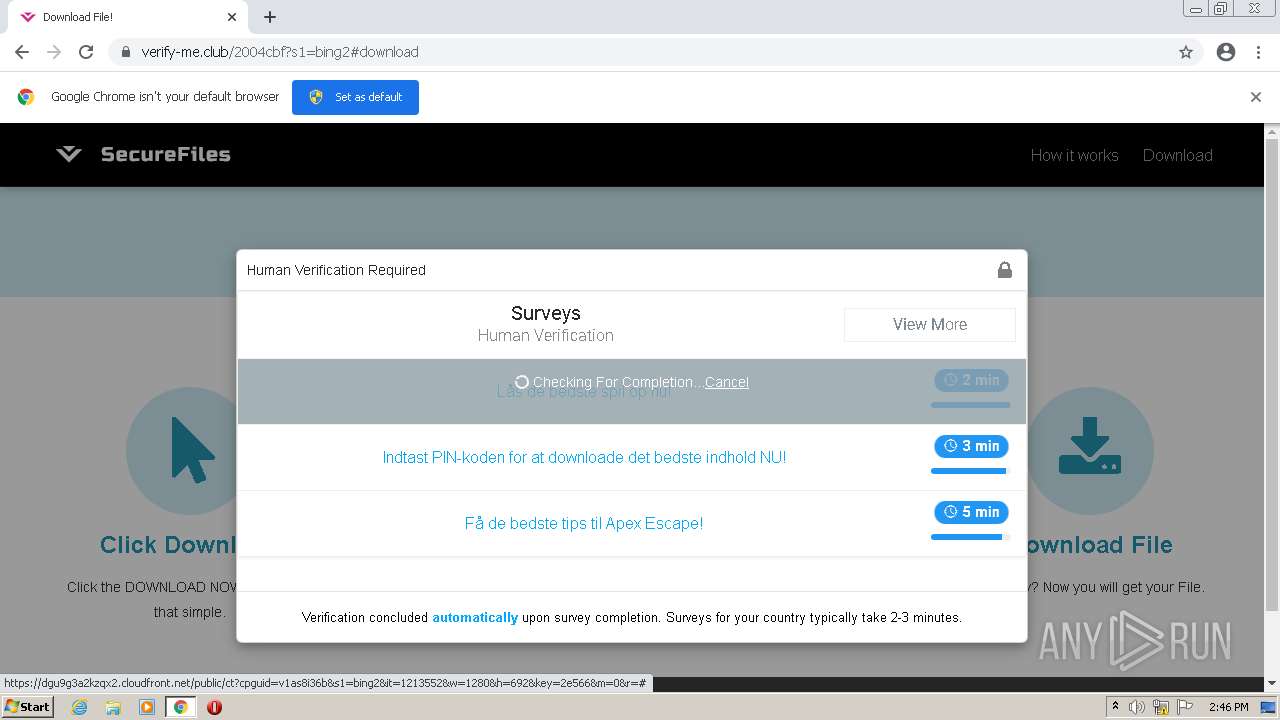Click the large download tray circle icon

pyautogui.click(x=1090, y=451)
